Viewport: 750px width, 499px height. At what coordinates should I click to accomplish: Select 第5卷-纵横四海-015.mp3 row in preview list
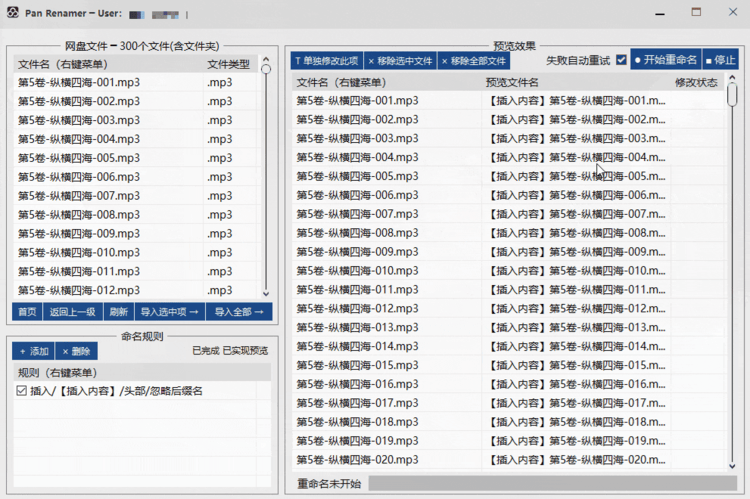pos(508,365)
